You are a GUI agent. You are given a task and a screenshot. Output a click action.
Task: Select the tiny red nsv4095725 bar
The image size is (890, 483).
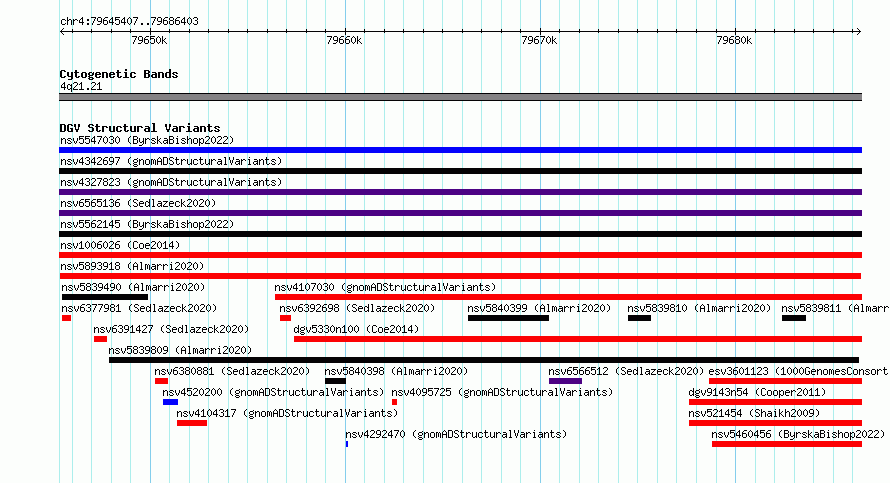pyautogui.click(x=394, y=402)
